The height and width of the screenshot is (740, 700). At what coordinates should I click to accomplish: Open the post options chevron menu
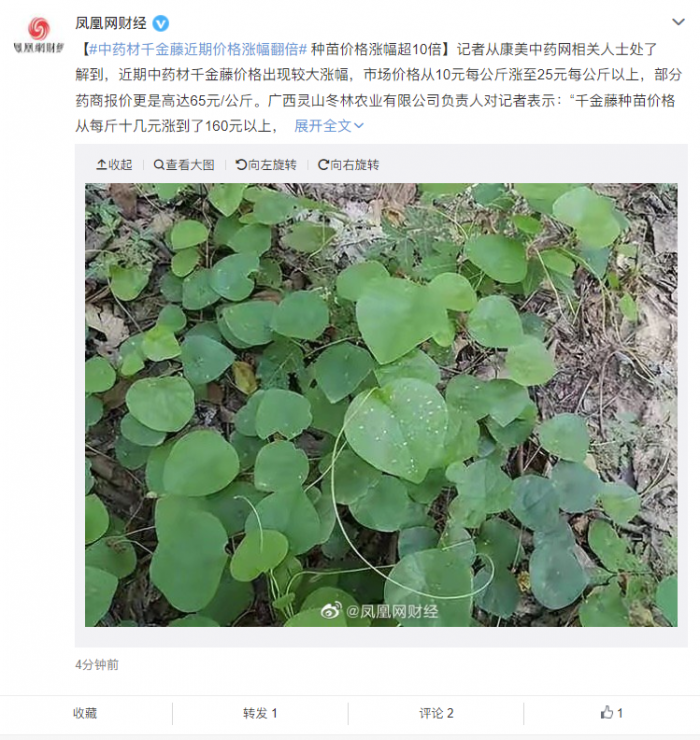click(678, 22)
